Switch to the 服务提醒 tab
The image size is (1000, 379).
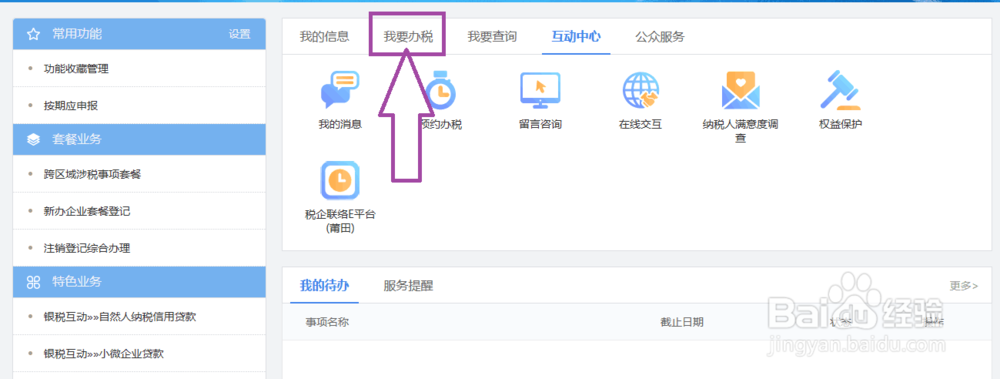[x=408, y=285]
